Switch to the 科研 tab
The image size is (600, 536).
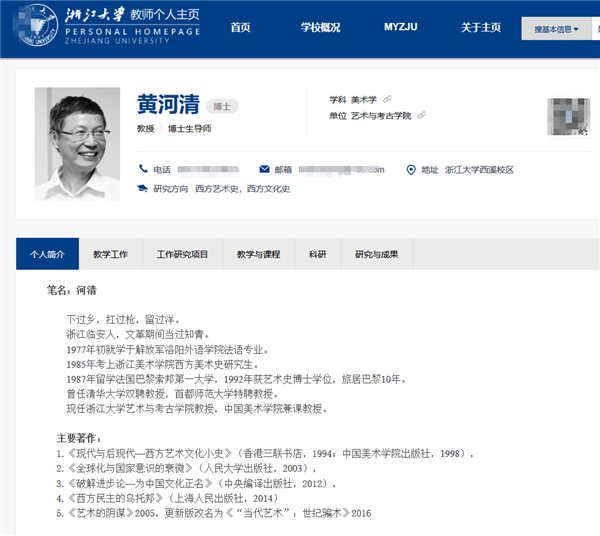click(318, 254)
